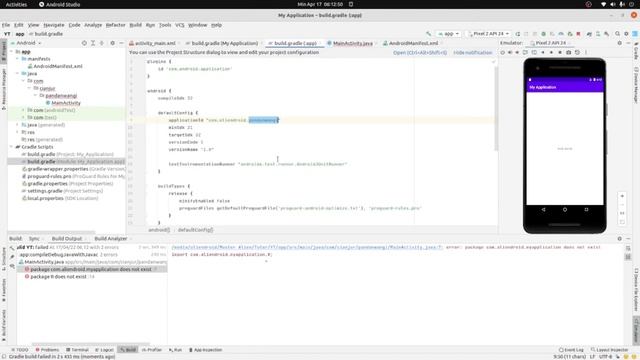Collapse the Gradle Scripts node
Image resolution: width=640 pixels, height=360 pixels.
coord(11,147)
